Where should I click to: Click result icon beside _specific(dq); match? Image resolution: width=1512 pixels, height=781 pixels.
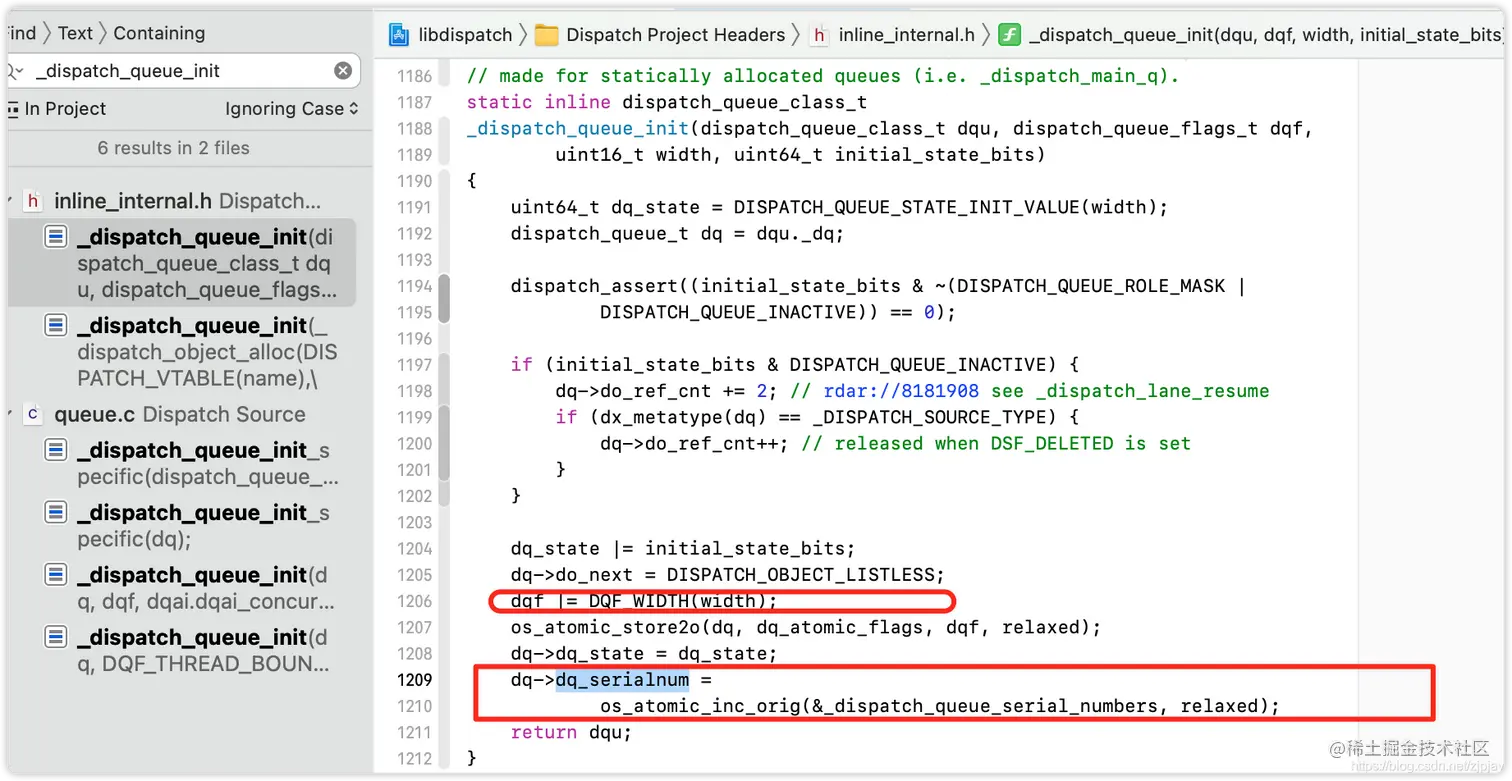56,513
